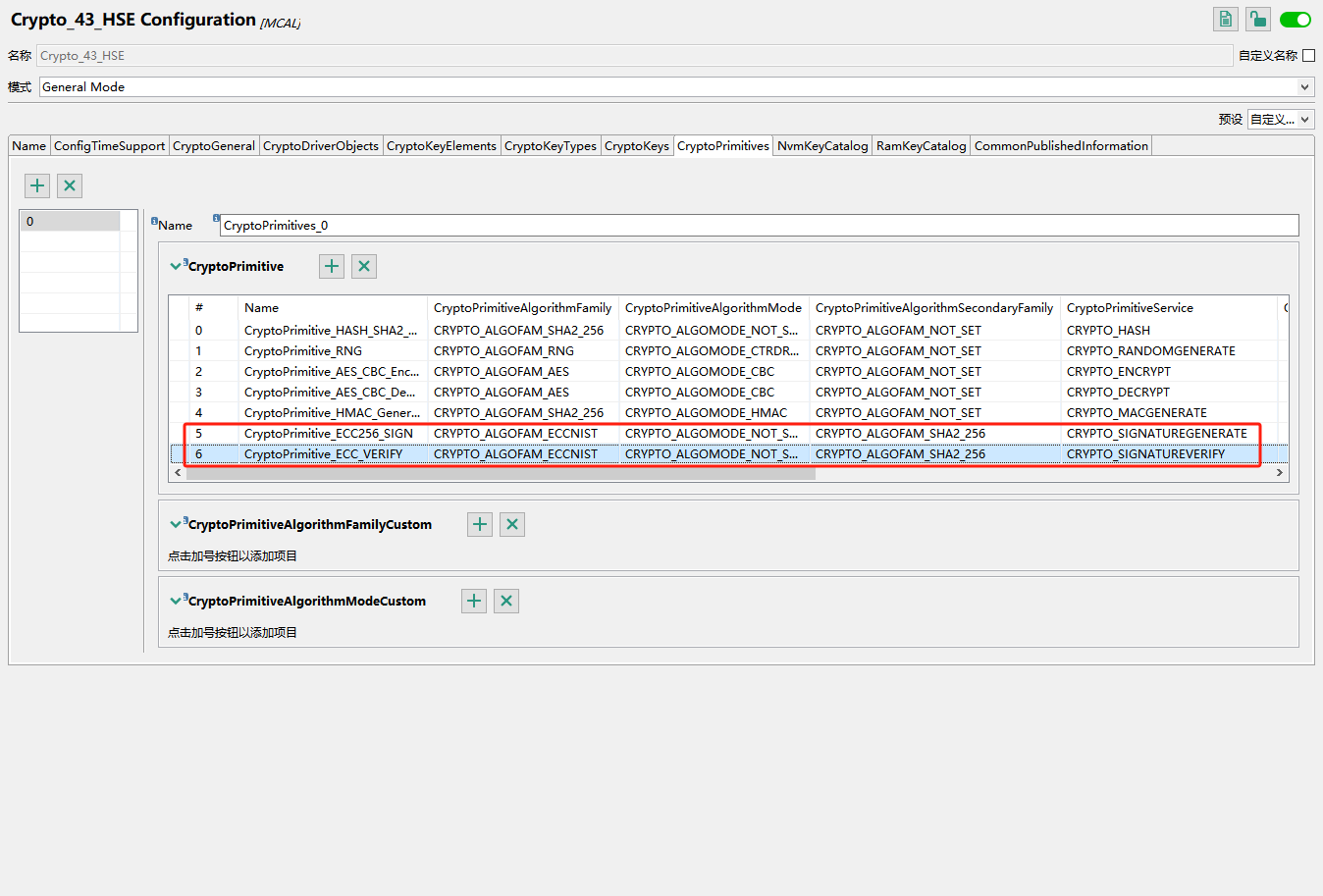This screenshot has height=896, width=1323.
Task: Add an entry to CryptoPrimitiveAlgorithmFamilyCustom with plus icon
Action: (x=479, y=524)
